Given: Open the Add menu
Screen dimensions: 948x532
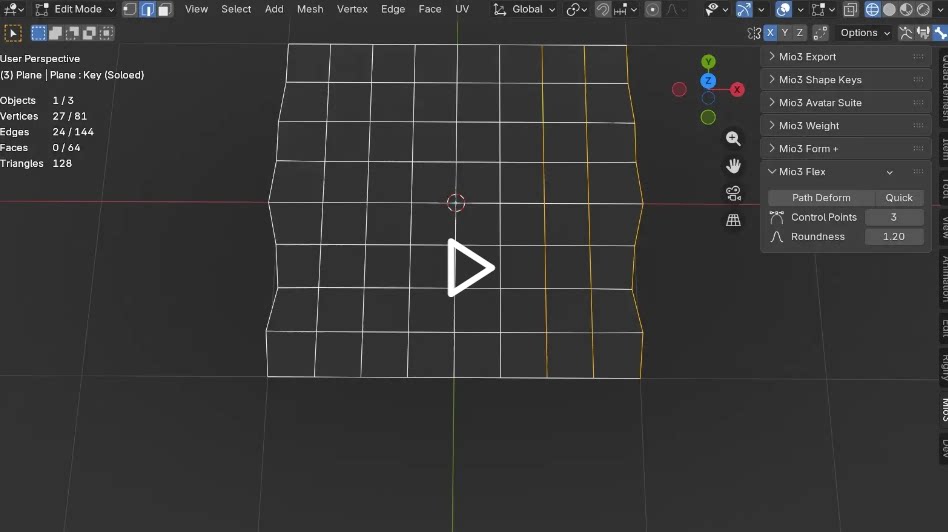Looking at the screenshot, I should tap(274, 9).
